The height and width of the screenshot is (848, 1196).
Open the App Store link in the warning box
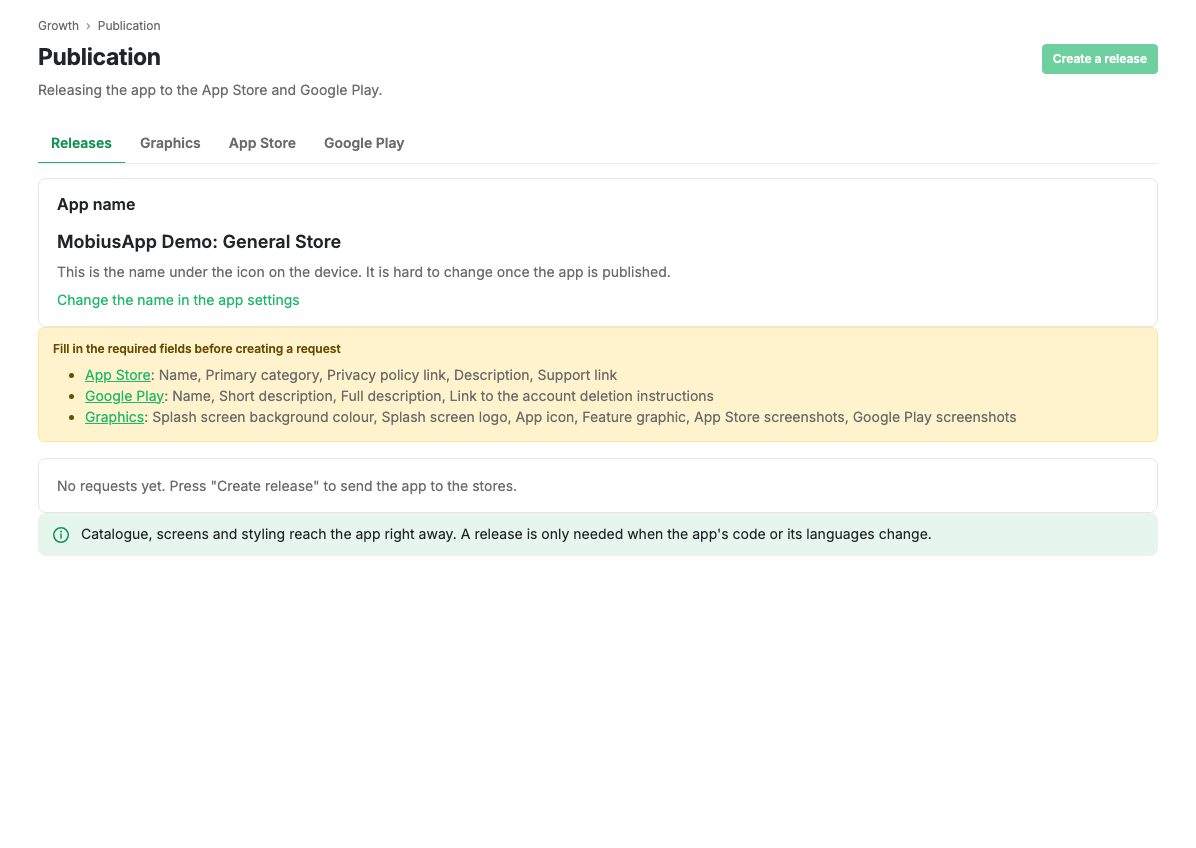(x=117, y=375)
